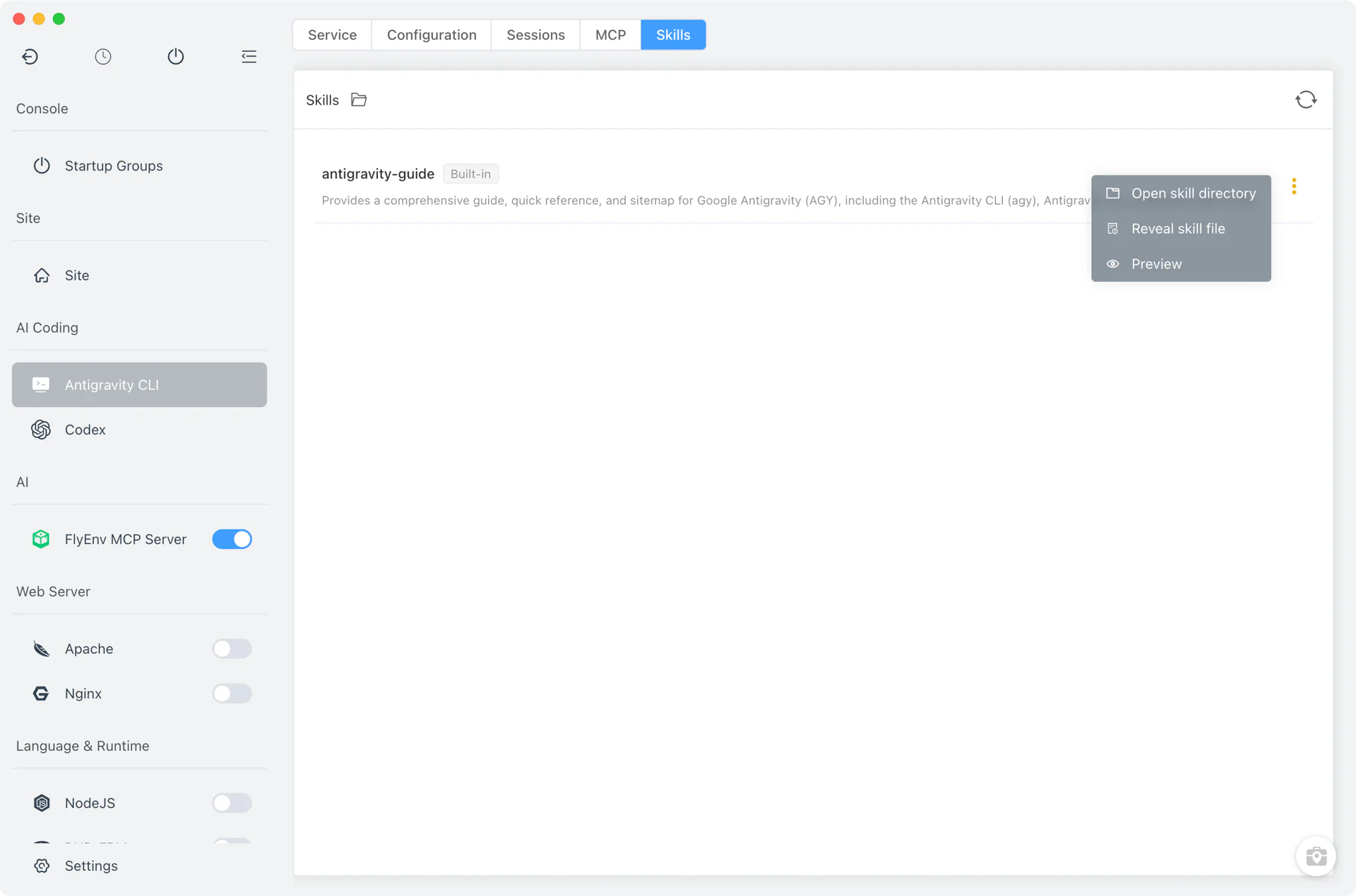
Task: Turn on the Nginx toggle
Action: pyautogui.click(x=232, y=694)
